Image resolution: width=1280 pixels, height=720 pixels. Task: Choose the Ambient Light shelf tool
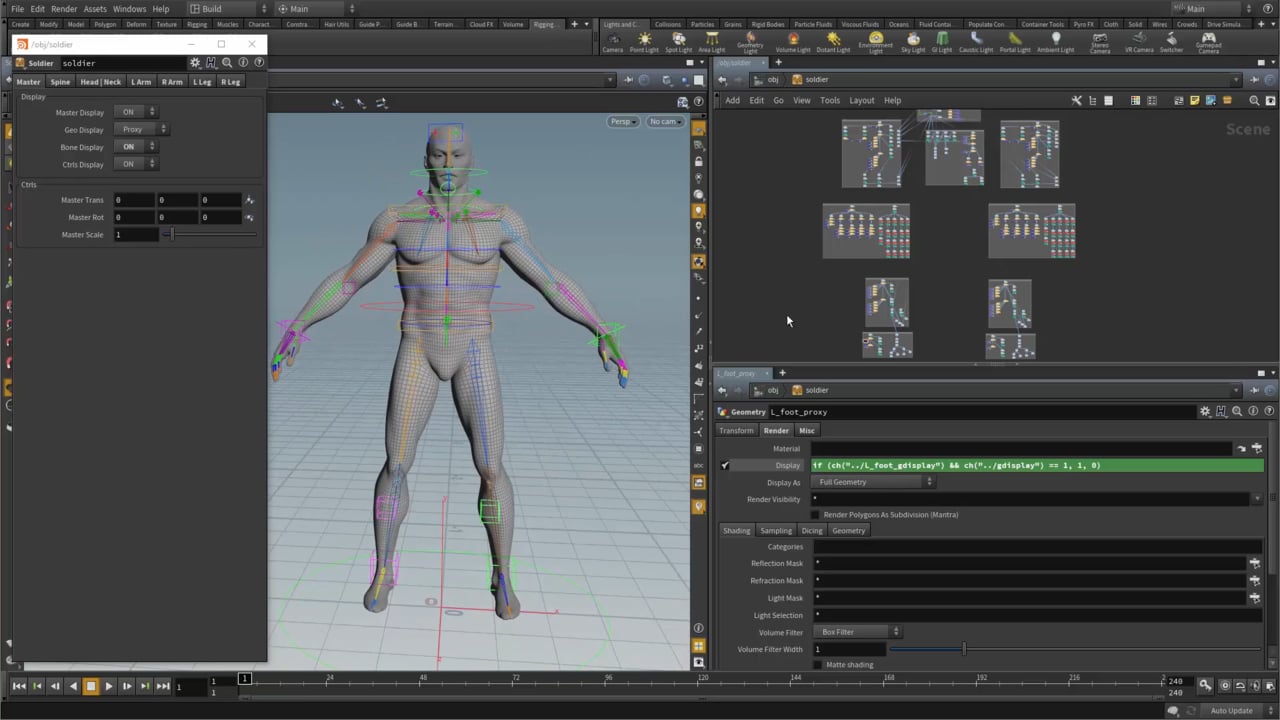click(x=1055, y=42)
